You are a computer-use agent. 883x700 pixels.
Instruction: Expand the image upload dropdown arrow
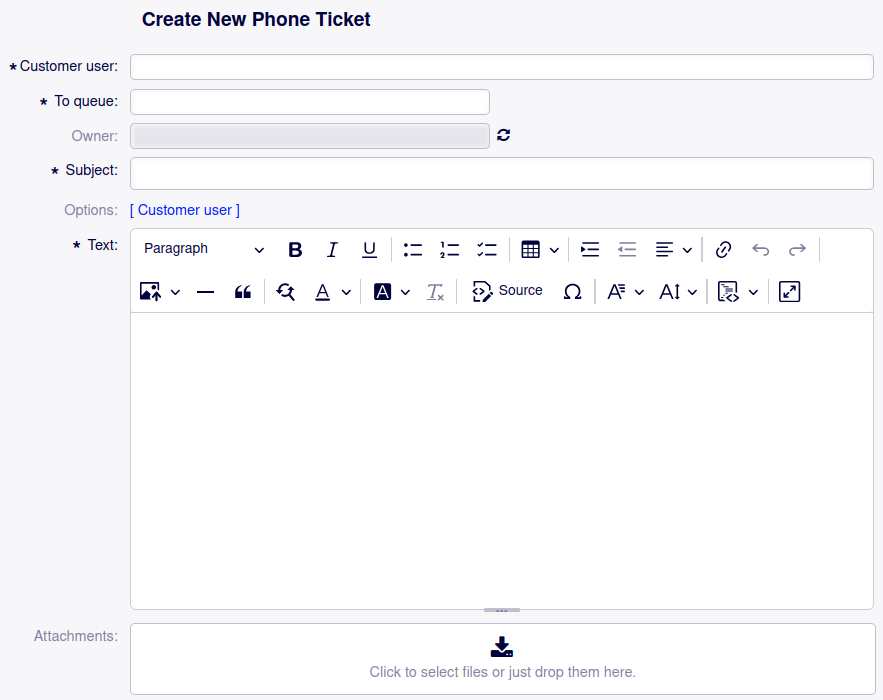[x=175, y=292]
